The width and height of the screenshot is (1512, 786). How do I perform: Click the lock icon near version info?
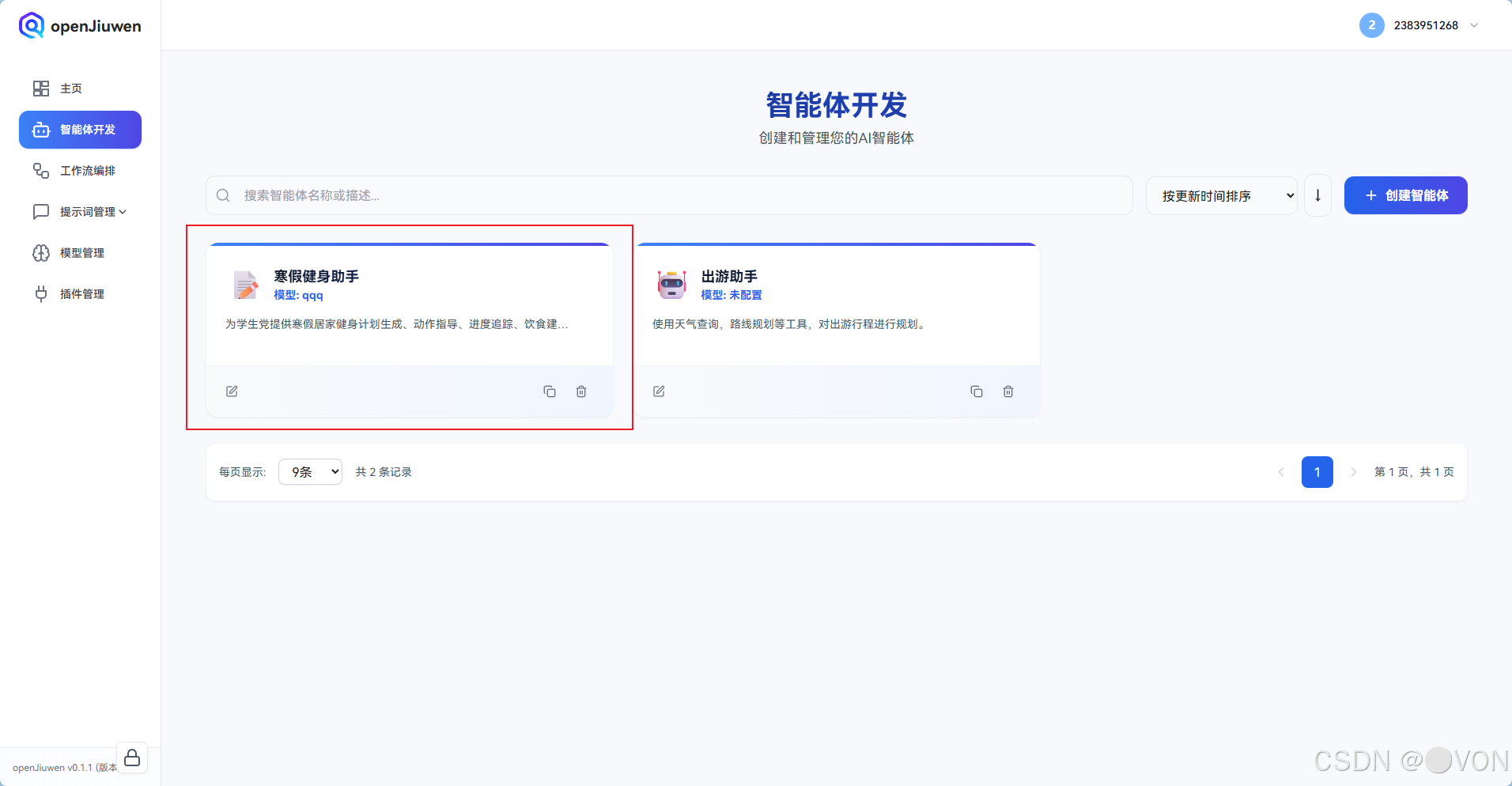coord(132,757)
